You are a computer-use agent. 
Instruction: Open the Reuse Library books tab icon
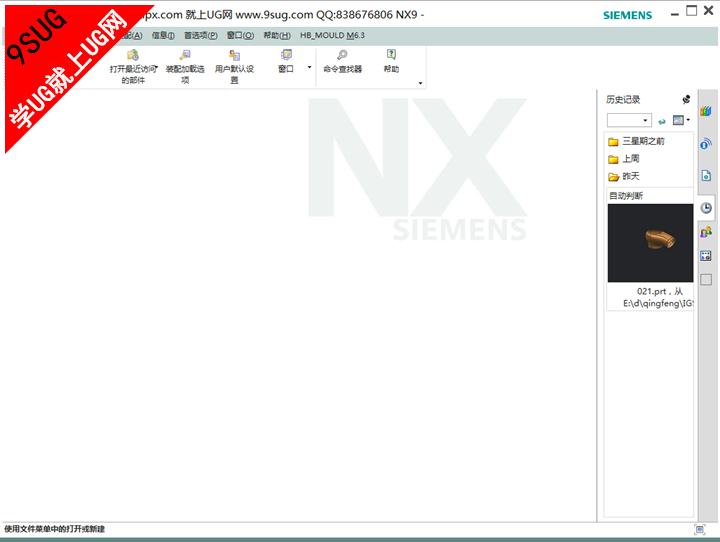[706, 111]
